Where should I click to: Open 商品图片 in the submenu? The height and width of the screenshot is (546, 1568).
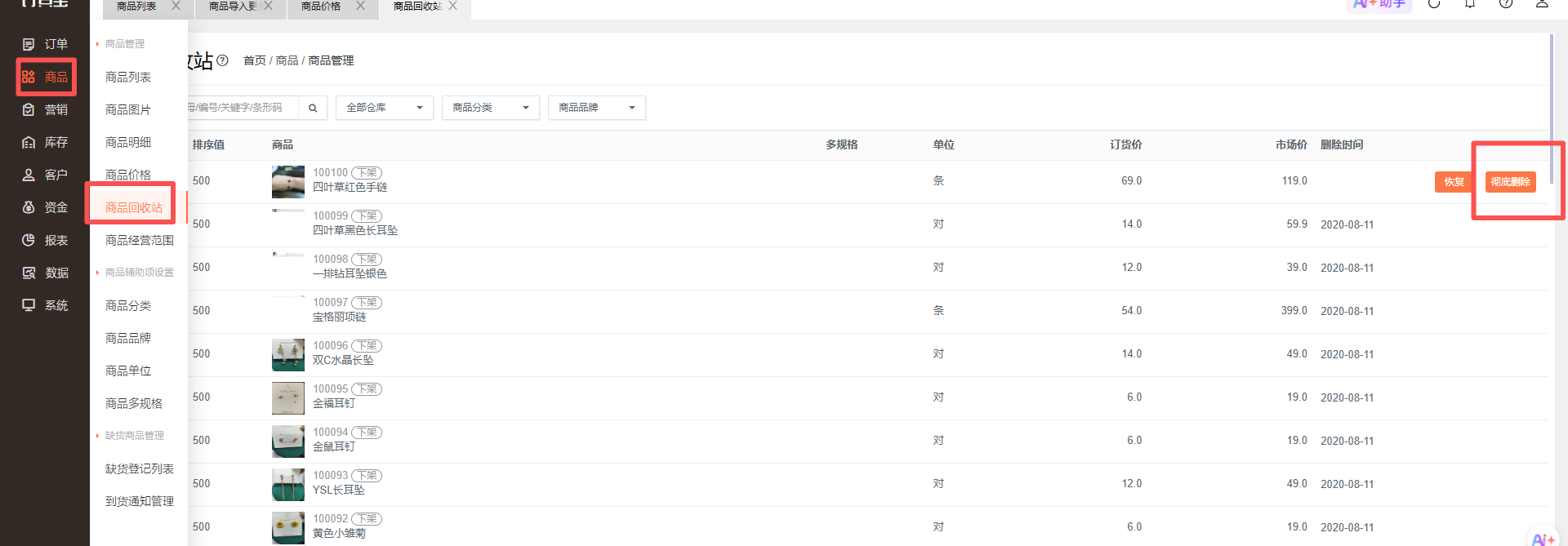click(128, 109)
